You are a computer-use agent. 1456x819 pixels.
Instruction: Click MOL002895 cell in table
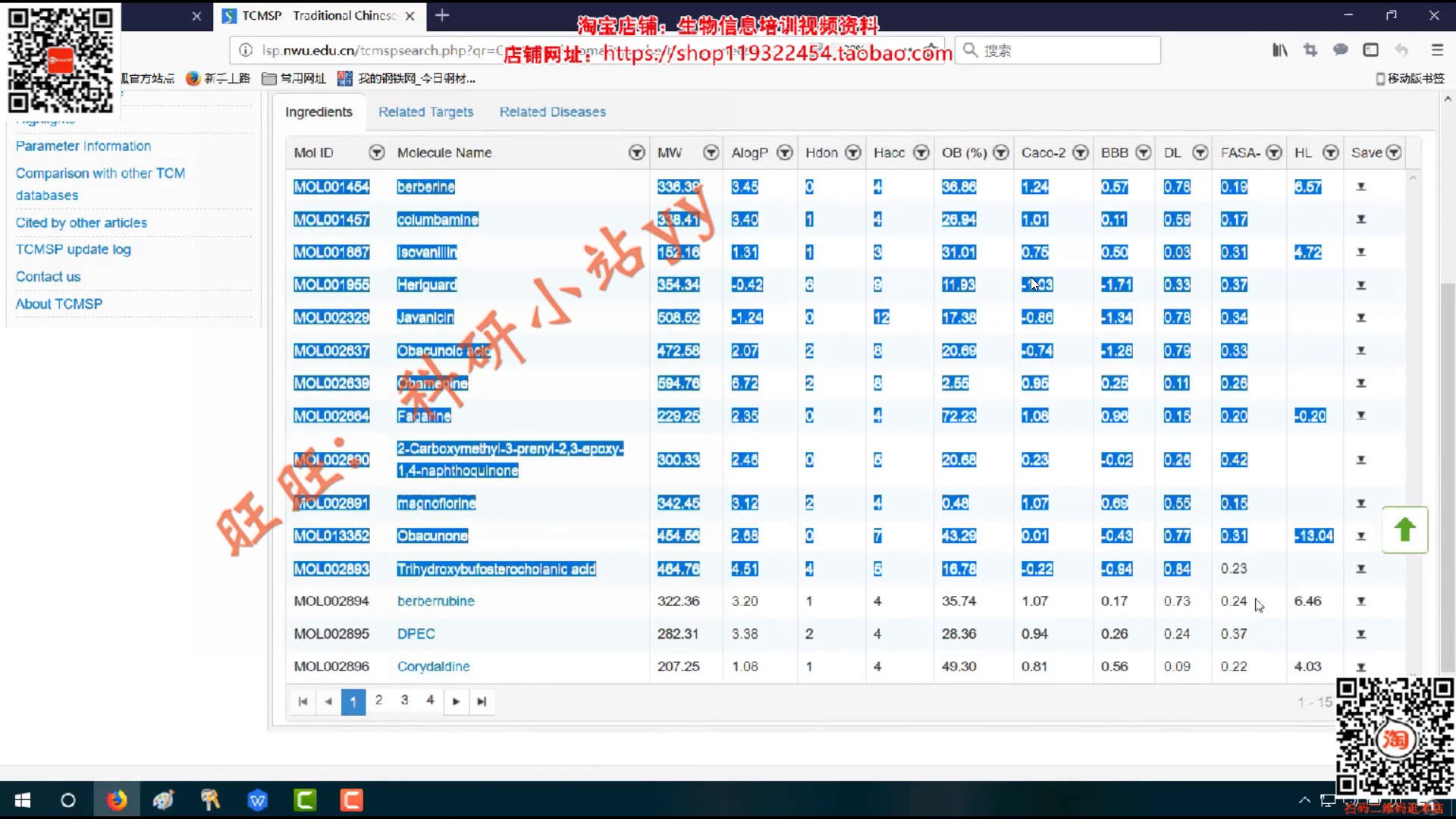click(x=331, y=633)
